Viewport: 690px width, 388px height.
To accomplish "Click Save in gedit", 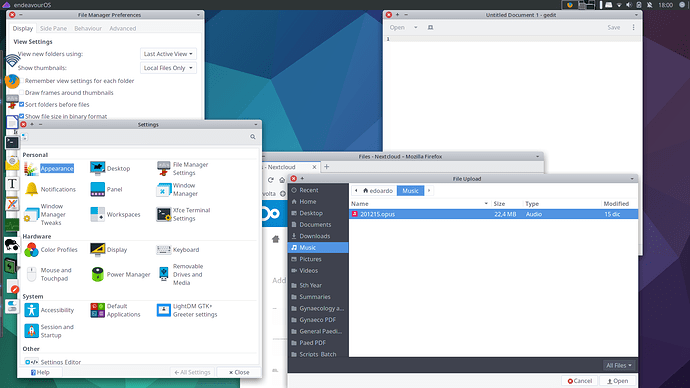I will (x=613, y=27).
